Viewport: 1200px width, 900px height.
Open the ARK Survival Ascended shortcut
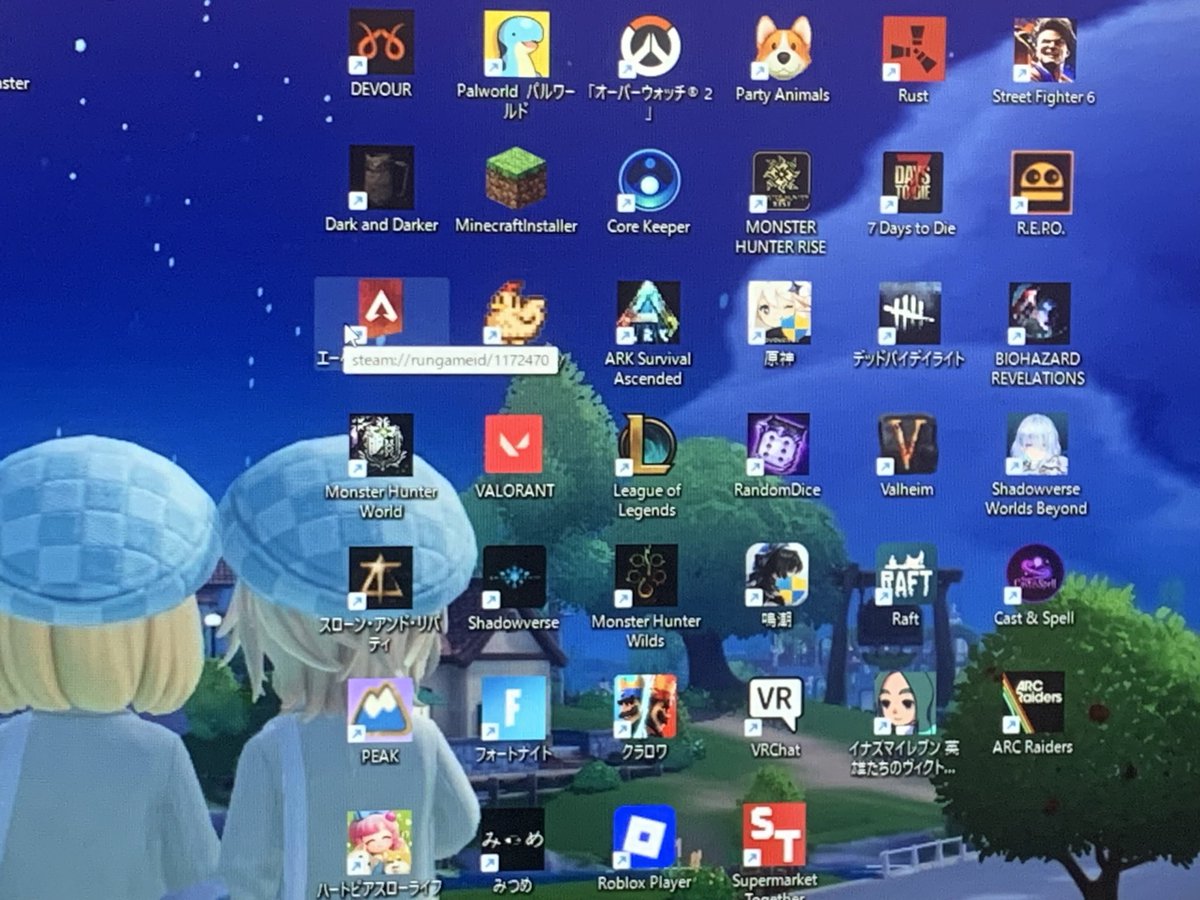648,313
